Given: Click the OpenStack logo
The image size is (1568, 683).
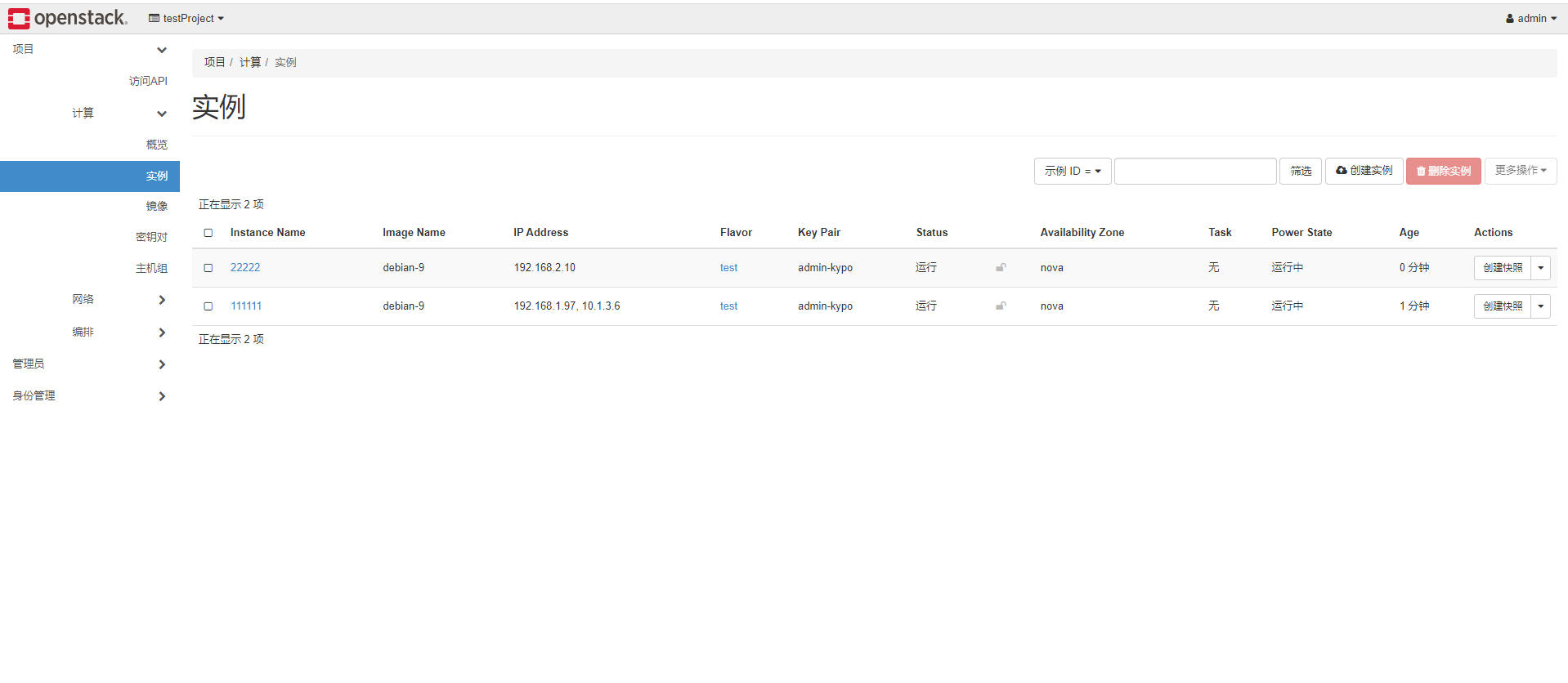Looking at the screenshot, I should [x=68, y=18].
